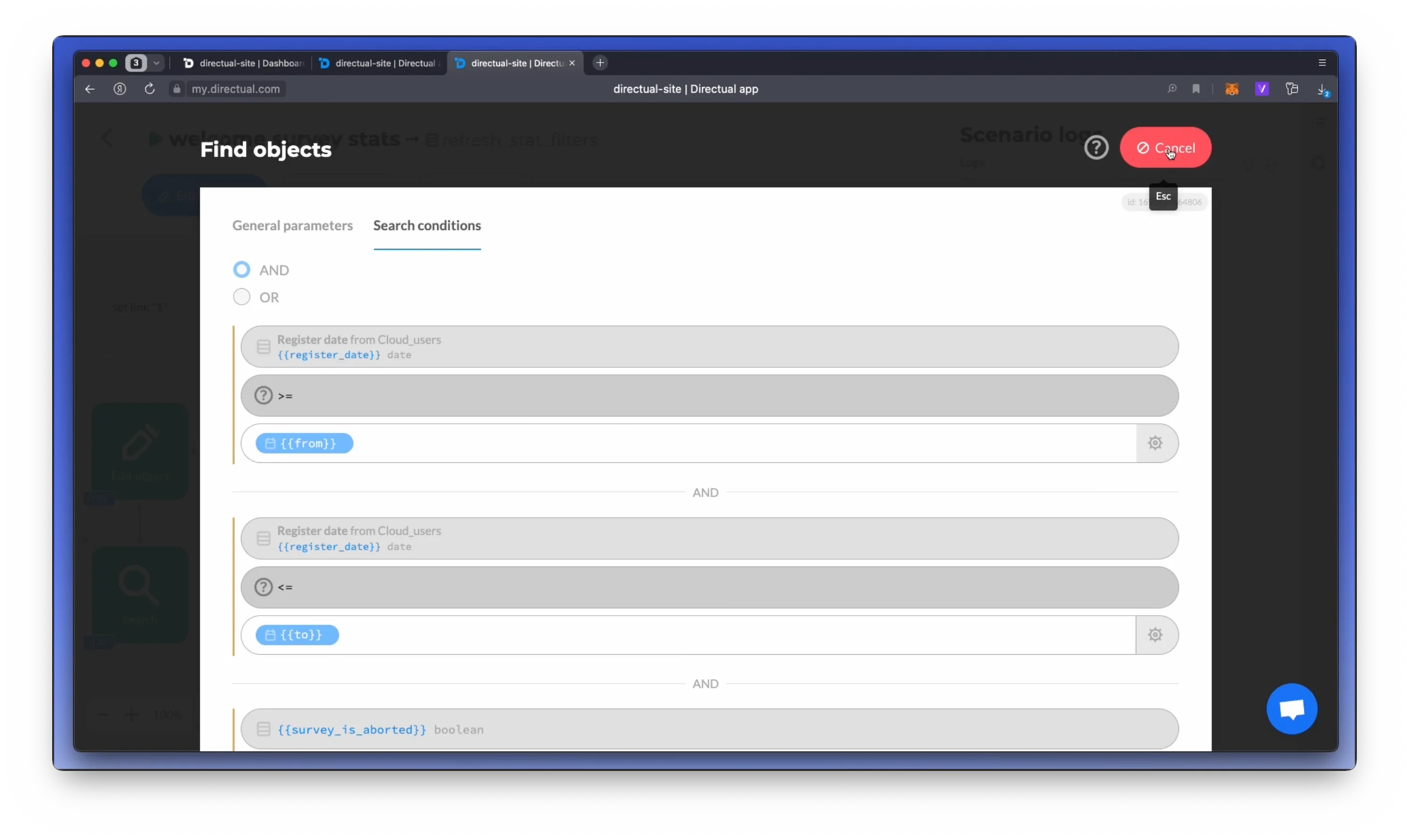Reload the page with refresh icon
The height and width of the screenshot is (840, 1409).
pyautogui.click(x=150, y=89)
